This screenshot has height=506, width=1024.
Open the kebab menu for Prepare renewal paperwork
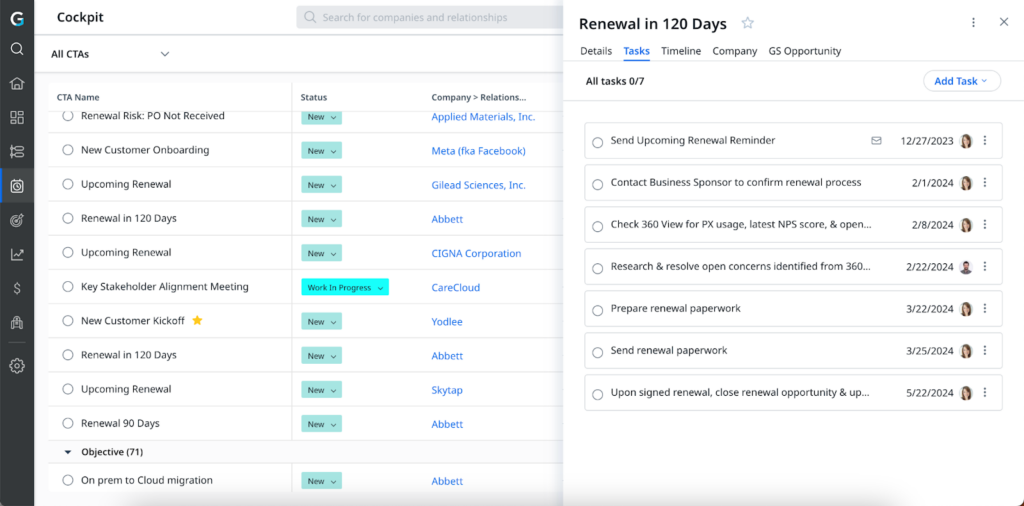pyautogui.click(x=985, y=309)
